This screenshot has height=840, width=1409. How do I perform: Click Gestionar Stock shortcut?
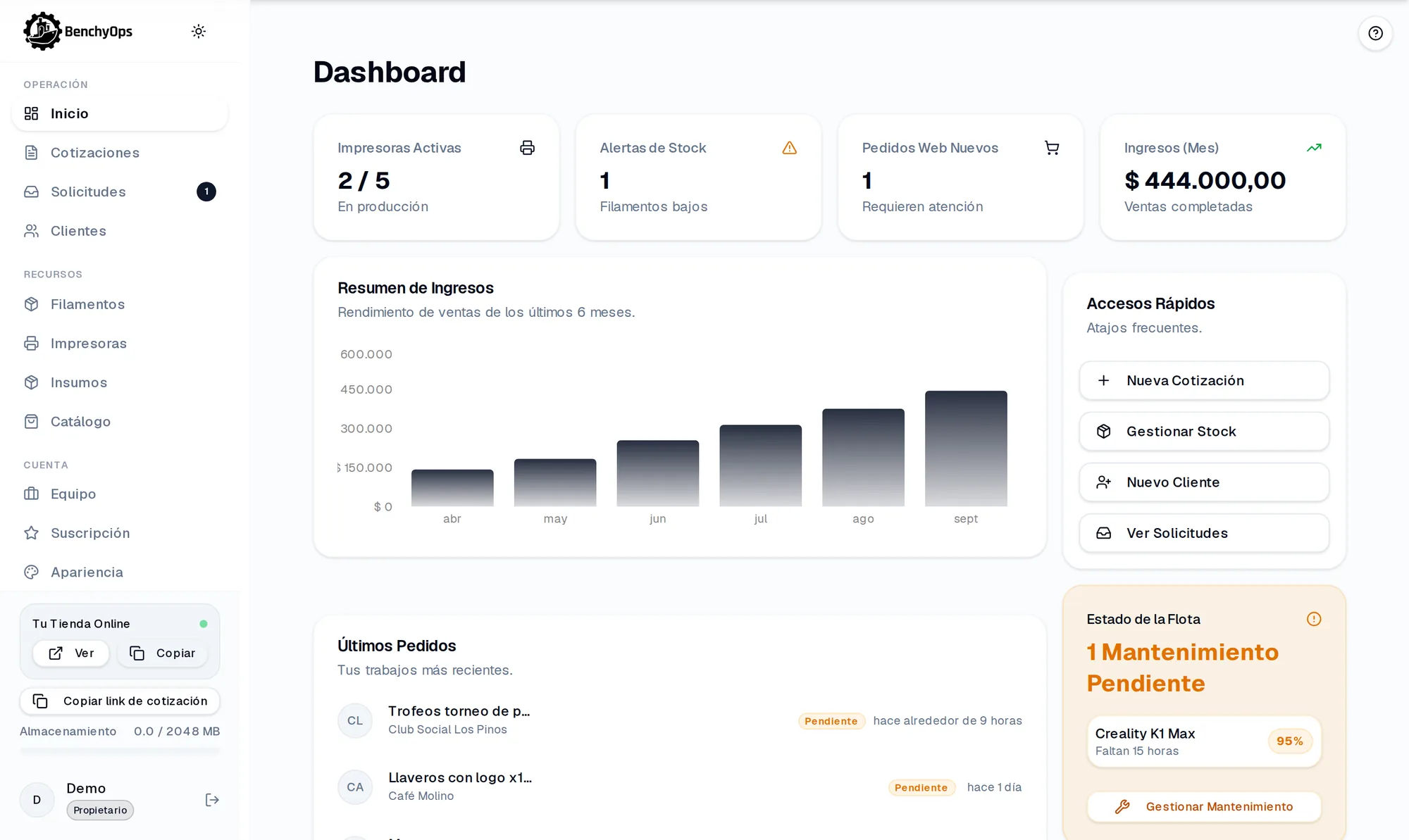[1204, 432]
